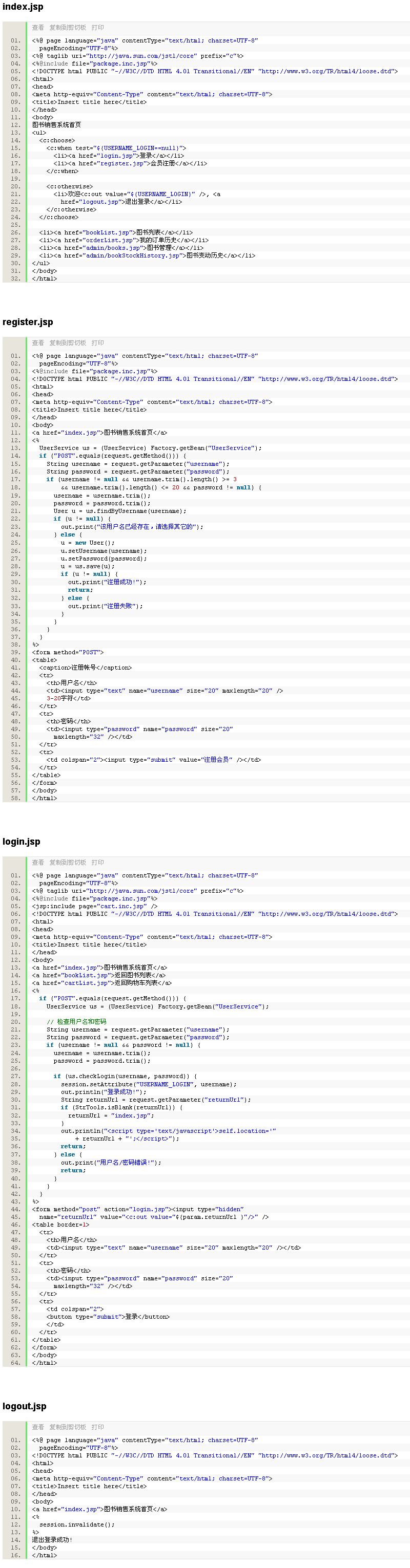Click the index.jsp heading

pos(23,6)
